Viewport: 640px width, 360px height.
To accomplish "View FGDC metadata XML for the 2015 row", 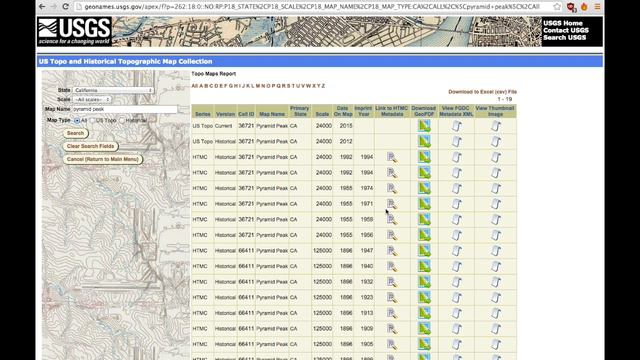I will coord(457,126).
